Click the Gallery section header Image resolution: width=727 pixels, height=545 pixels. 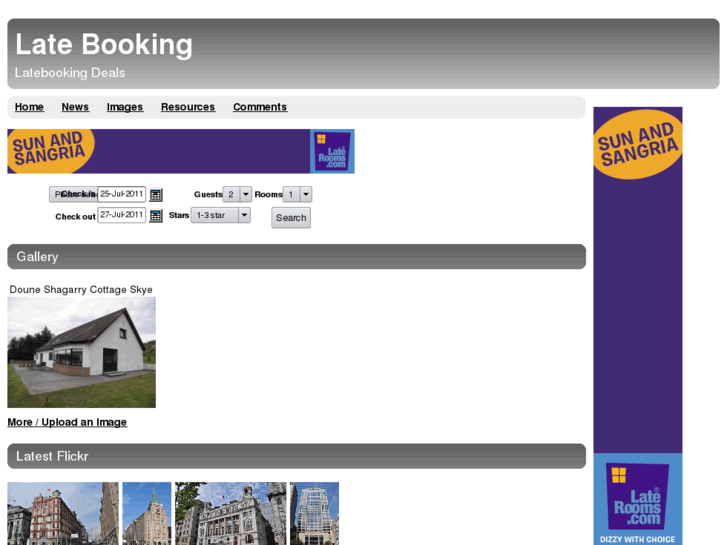point(297,256)
